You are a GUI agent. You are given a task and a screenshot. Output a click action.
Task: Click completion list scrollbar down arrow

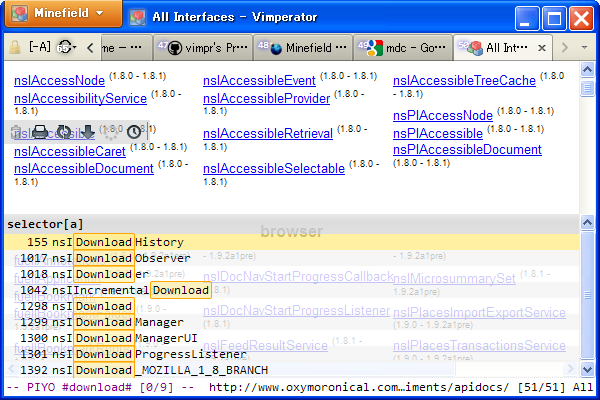587,369
